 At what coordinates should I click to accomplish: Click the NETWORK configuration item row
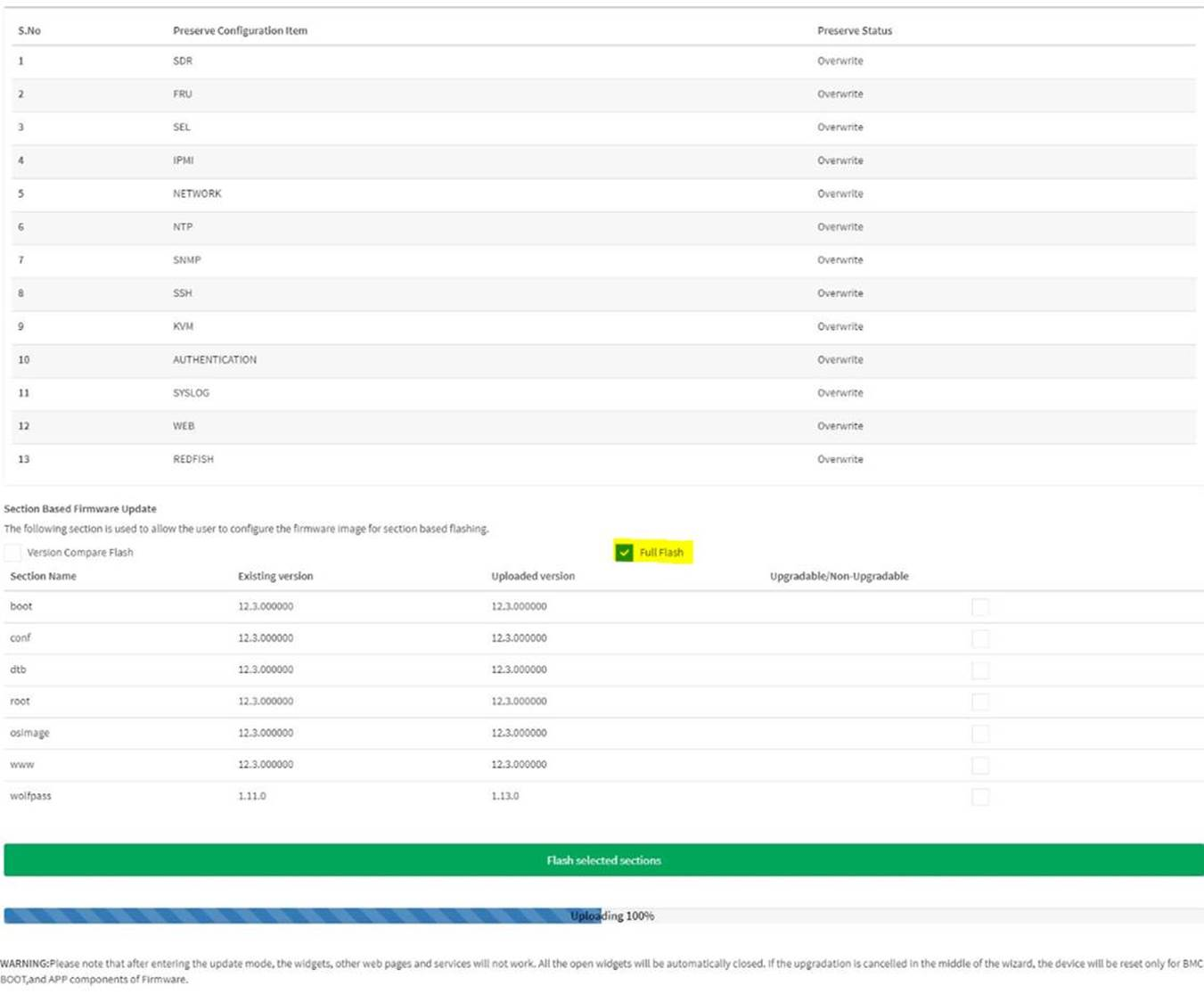197,193
